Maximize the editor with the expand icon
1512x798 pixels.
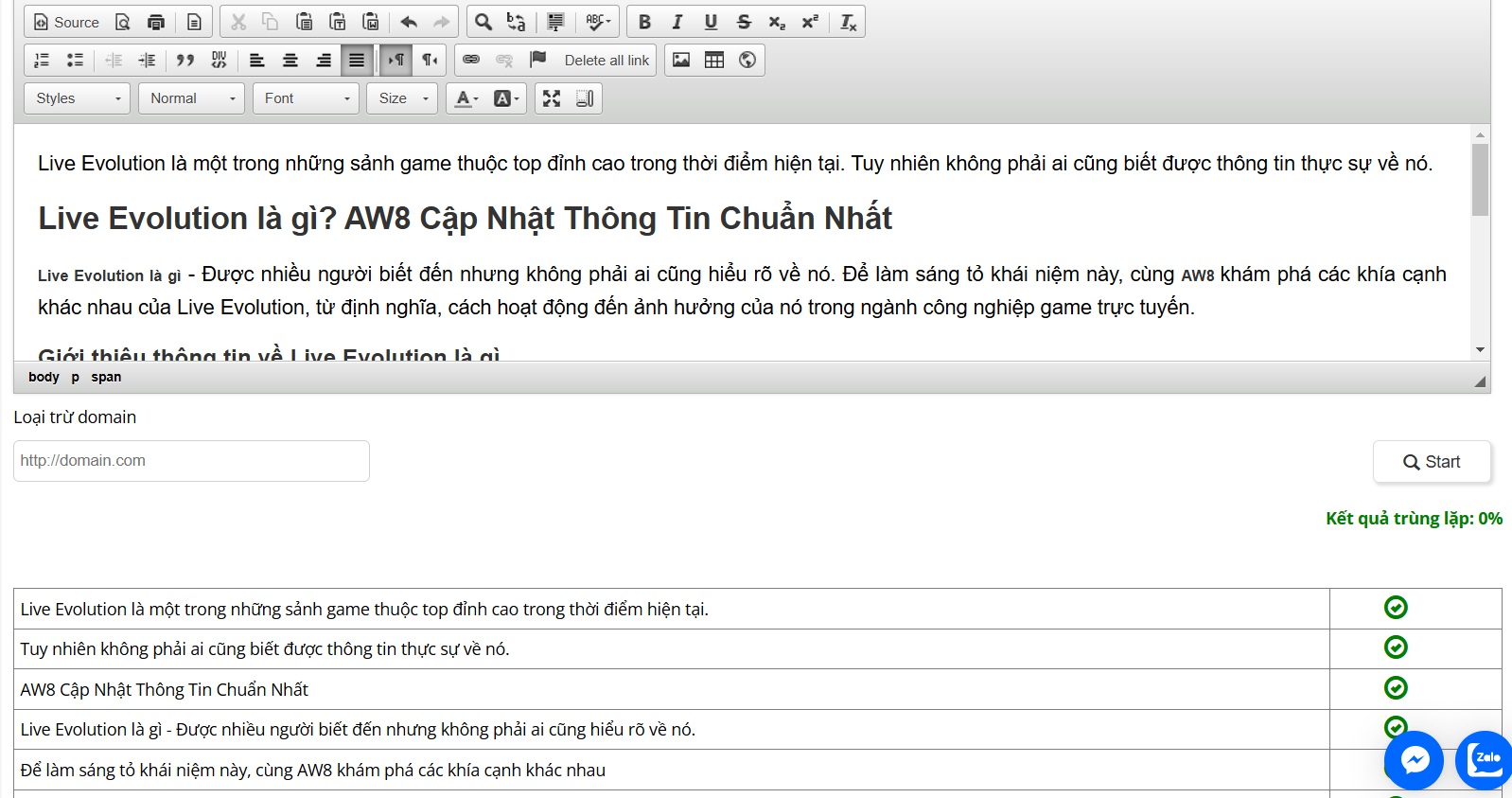(552, 98)
